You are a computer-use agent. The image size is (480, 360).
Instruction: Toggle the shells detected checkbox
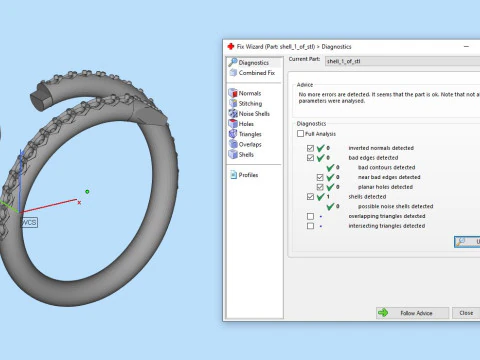pyautogui.click(x=310, y=197)
